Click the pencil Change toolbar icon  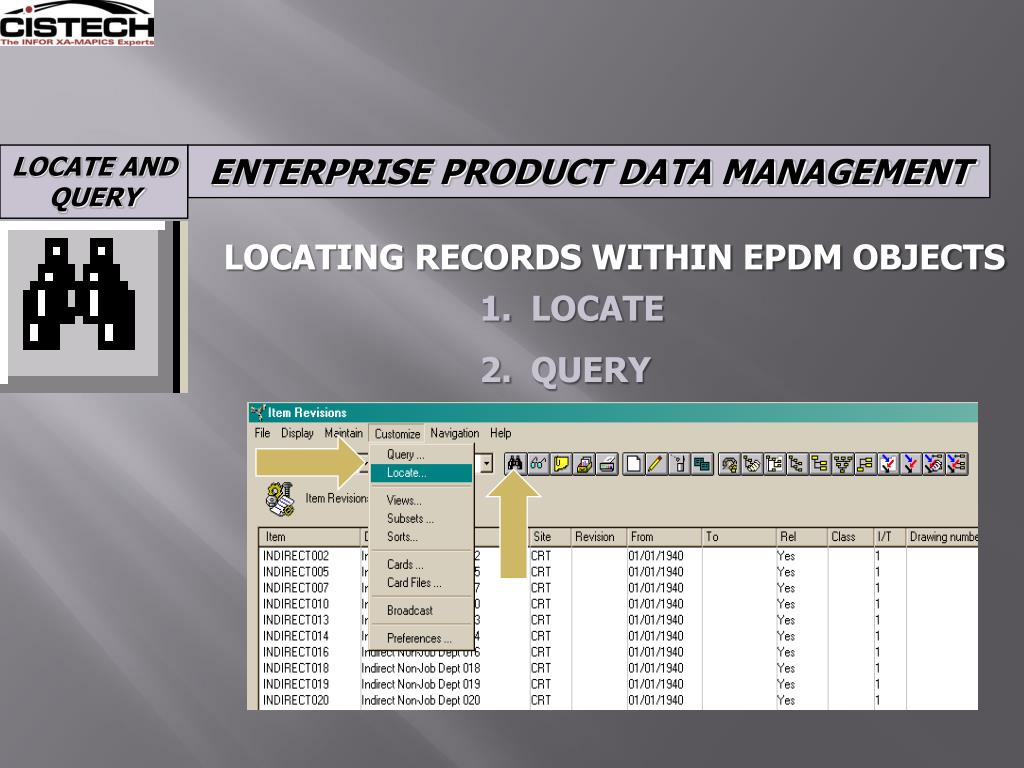(x=656, y=464)
